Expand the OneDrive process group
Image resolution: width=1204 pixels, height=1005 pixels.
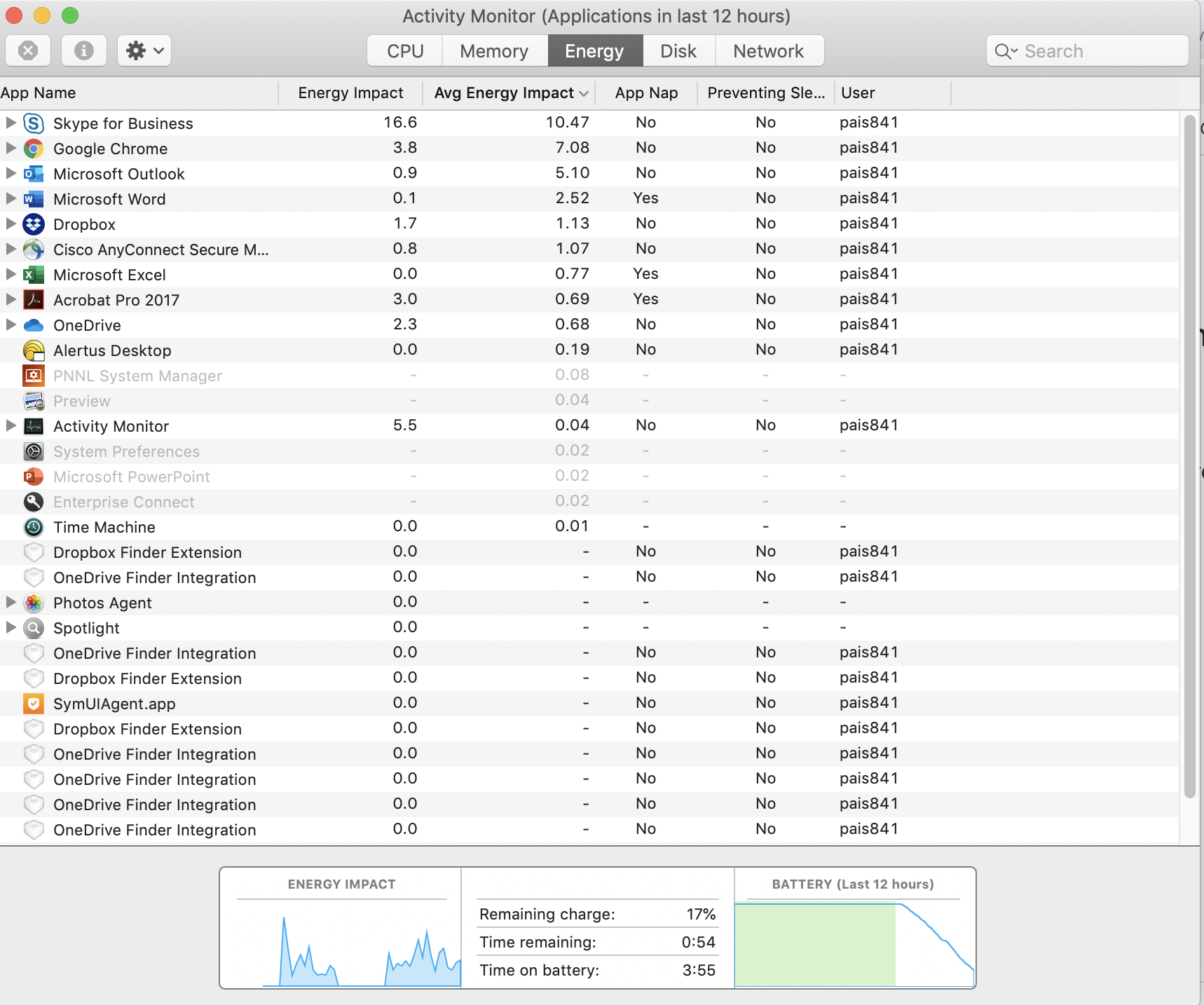(11, 324)
